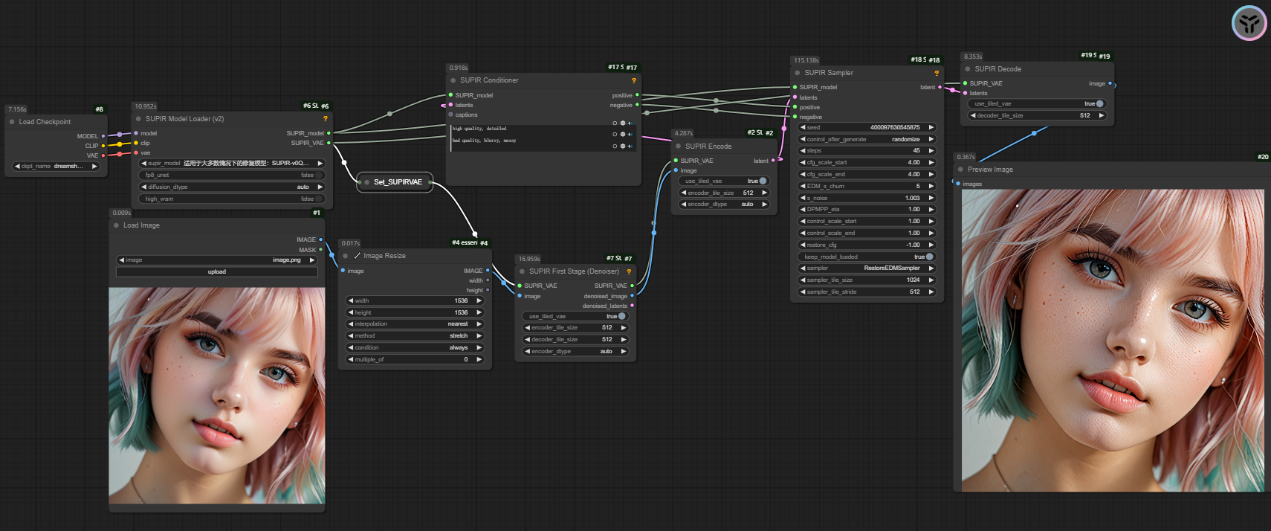Open the sampler dropdown showing RestoreEDMSampler
This screenshot has height=531, width=1271.
point(865,268)
